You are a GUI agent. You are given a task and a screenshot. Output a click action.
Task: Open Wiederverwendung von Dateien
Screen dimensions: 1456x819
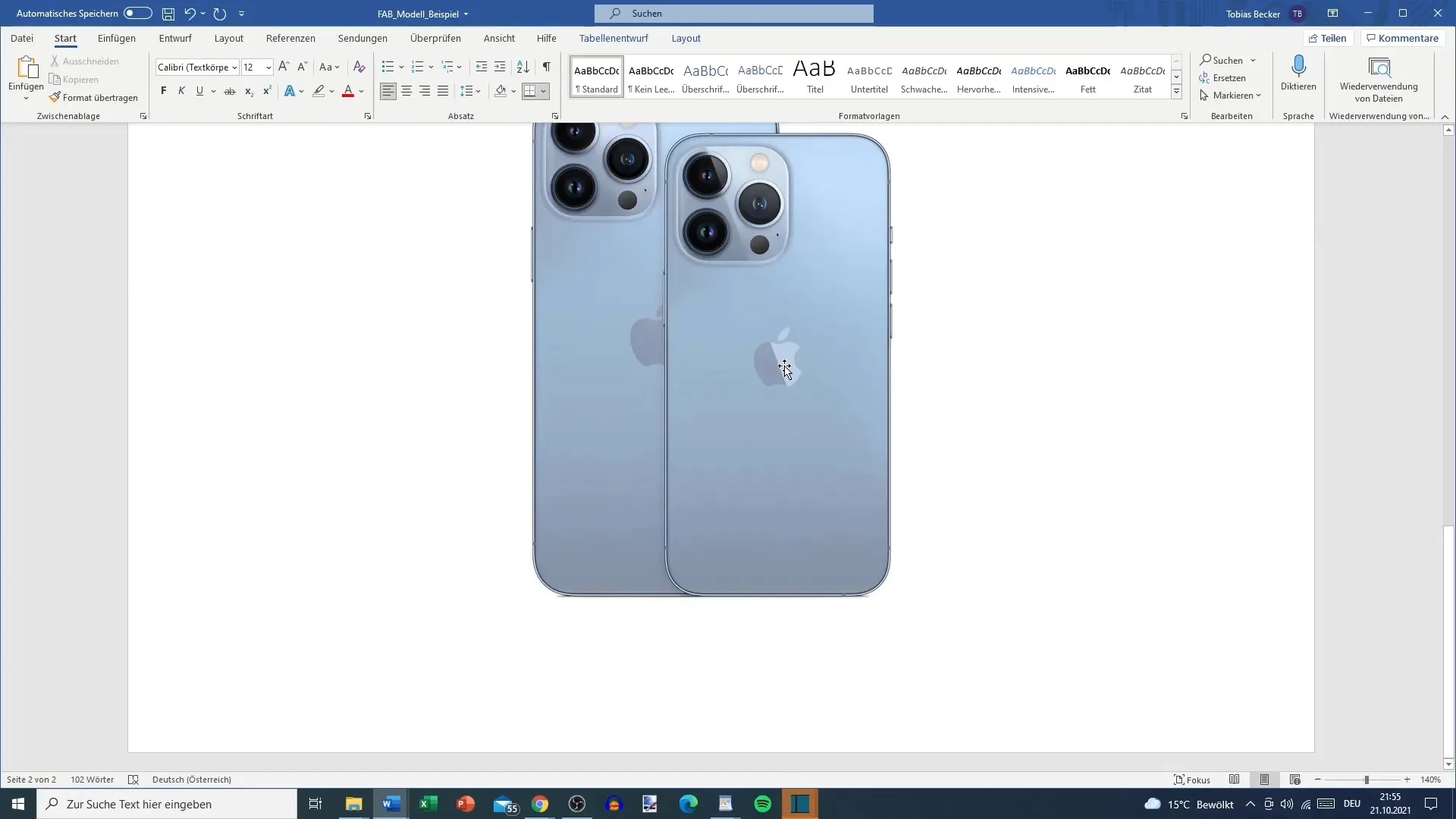1379,79
